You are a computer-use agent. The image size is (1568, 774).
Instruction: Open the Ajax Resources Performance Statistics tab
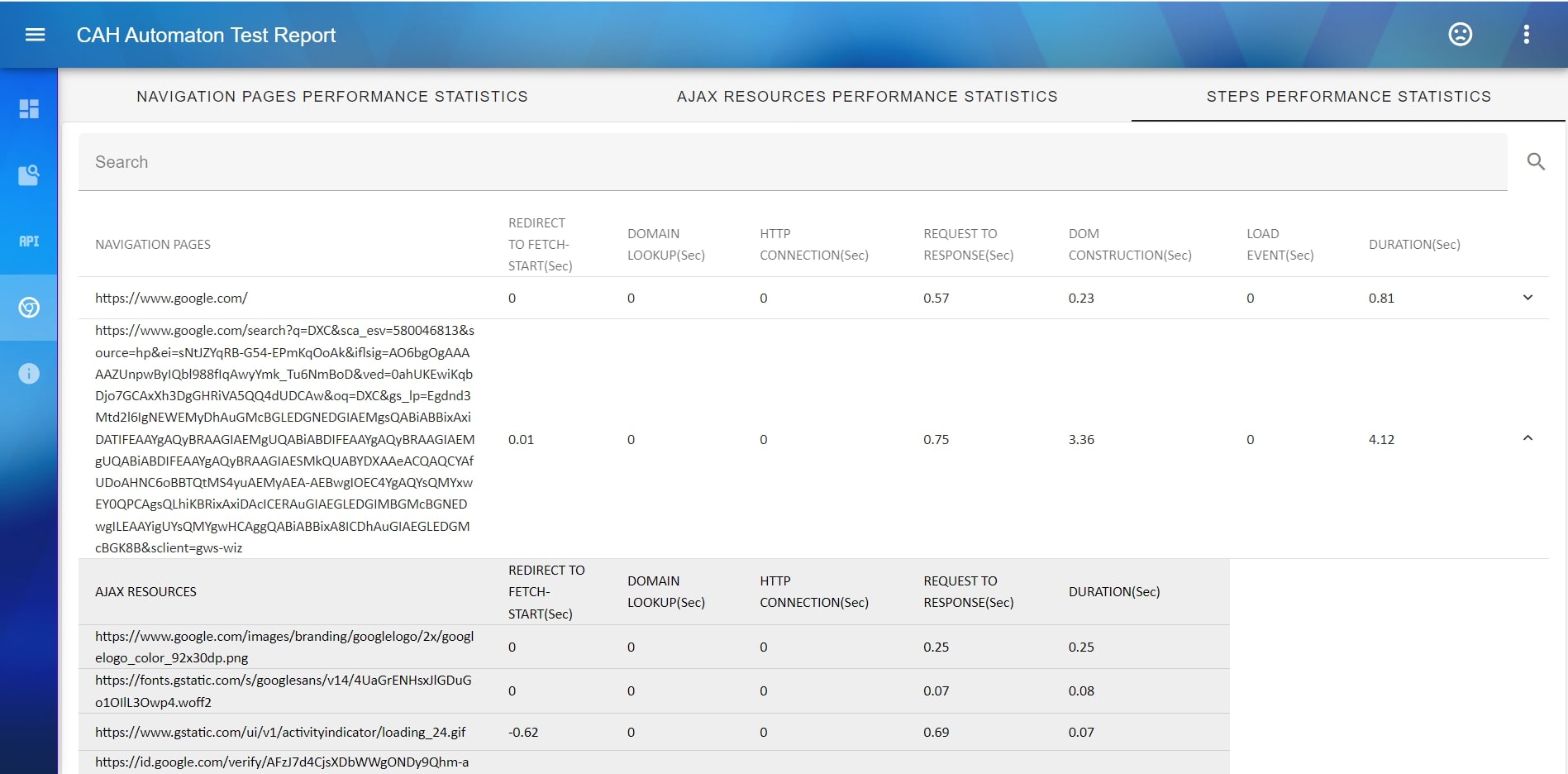(867, 96)
